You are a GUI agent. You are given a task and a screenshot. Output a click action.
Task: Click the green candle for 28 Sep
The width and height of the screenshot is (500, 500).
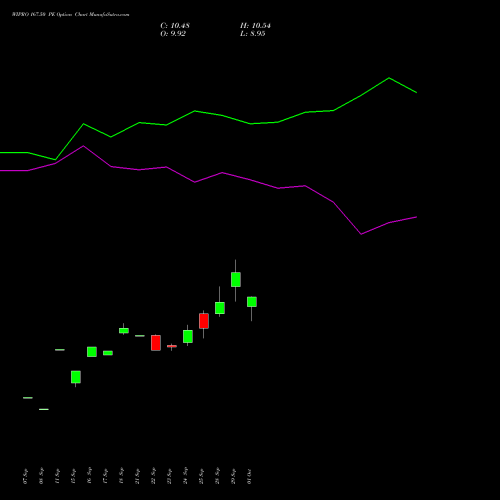[220, 308]
